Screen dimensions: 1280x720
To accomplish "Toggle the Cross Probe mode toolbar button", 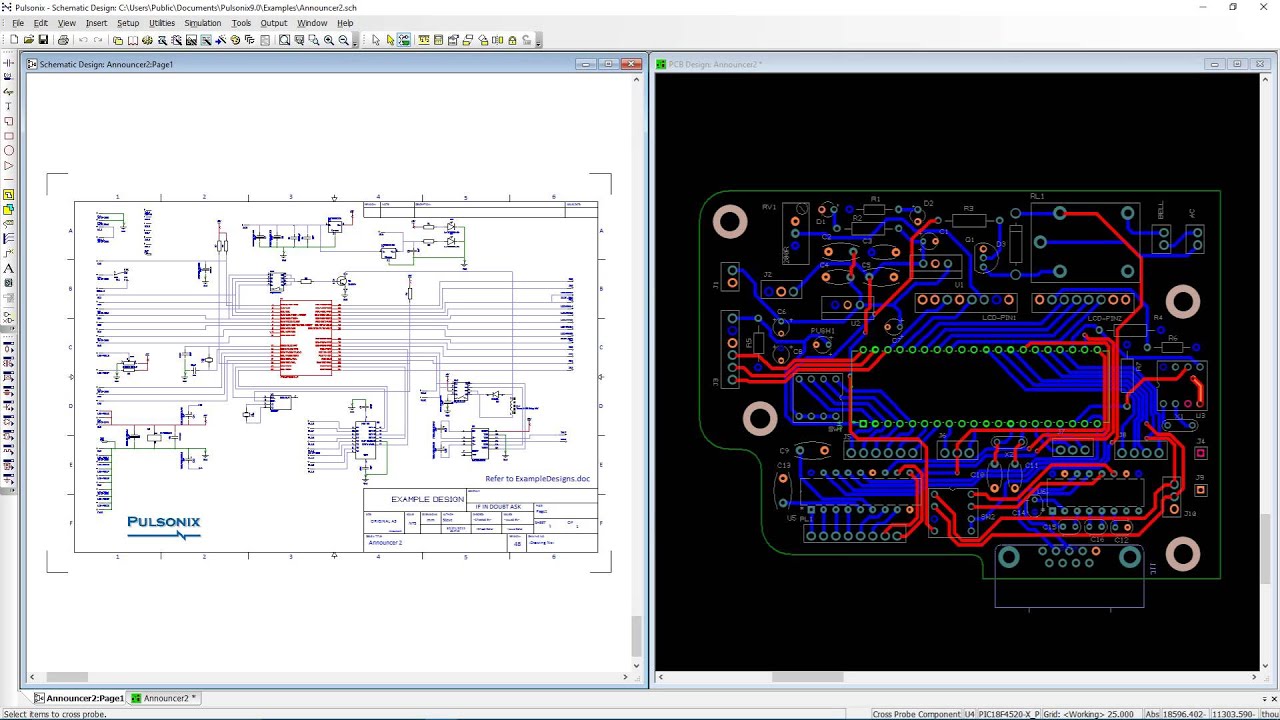I will (404, 40).
